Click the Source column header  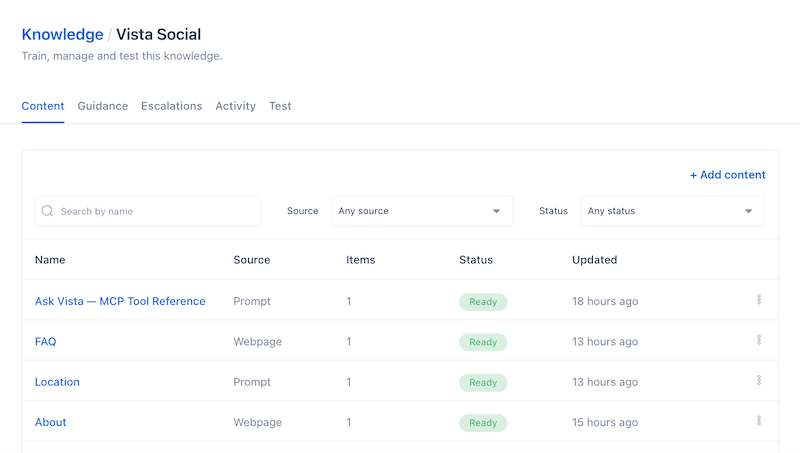click(252, 260)
